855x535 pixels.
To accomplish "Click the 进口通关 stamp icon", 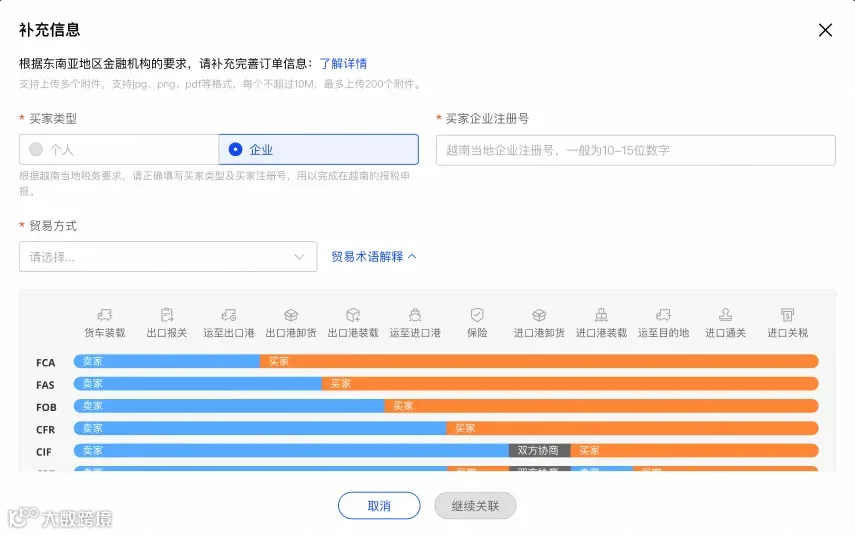I will [x=725, y=315].
